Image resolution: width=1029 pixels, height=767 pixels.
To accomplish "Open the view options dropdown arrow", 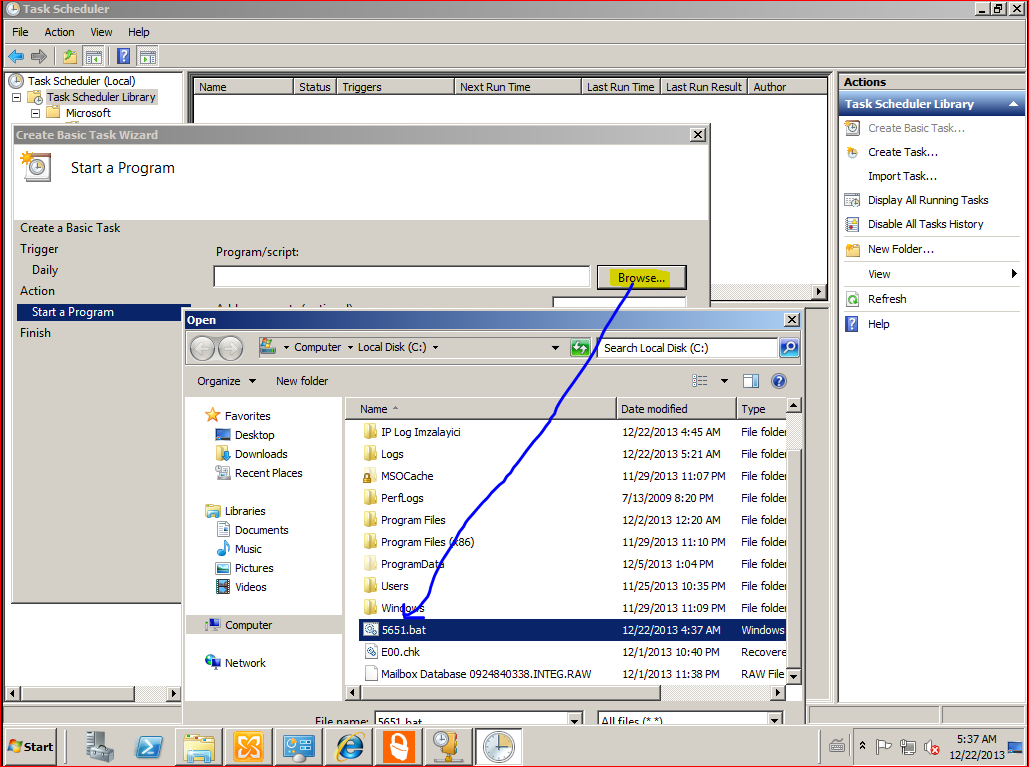I will pyautogui.click(x=724, y=381).
